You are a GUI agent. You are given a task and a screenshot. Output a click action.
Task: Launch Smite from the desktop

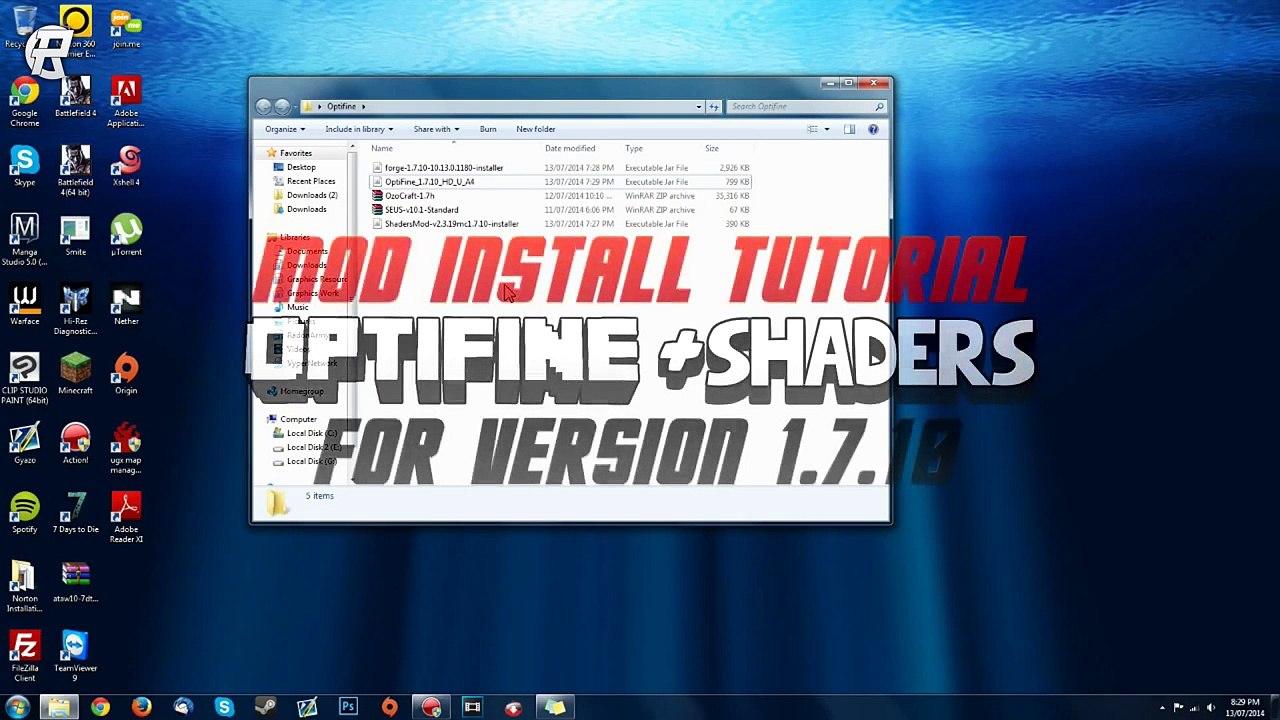(x=75, y=236)
